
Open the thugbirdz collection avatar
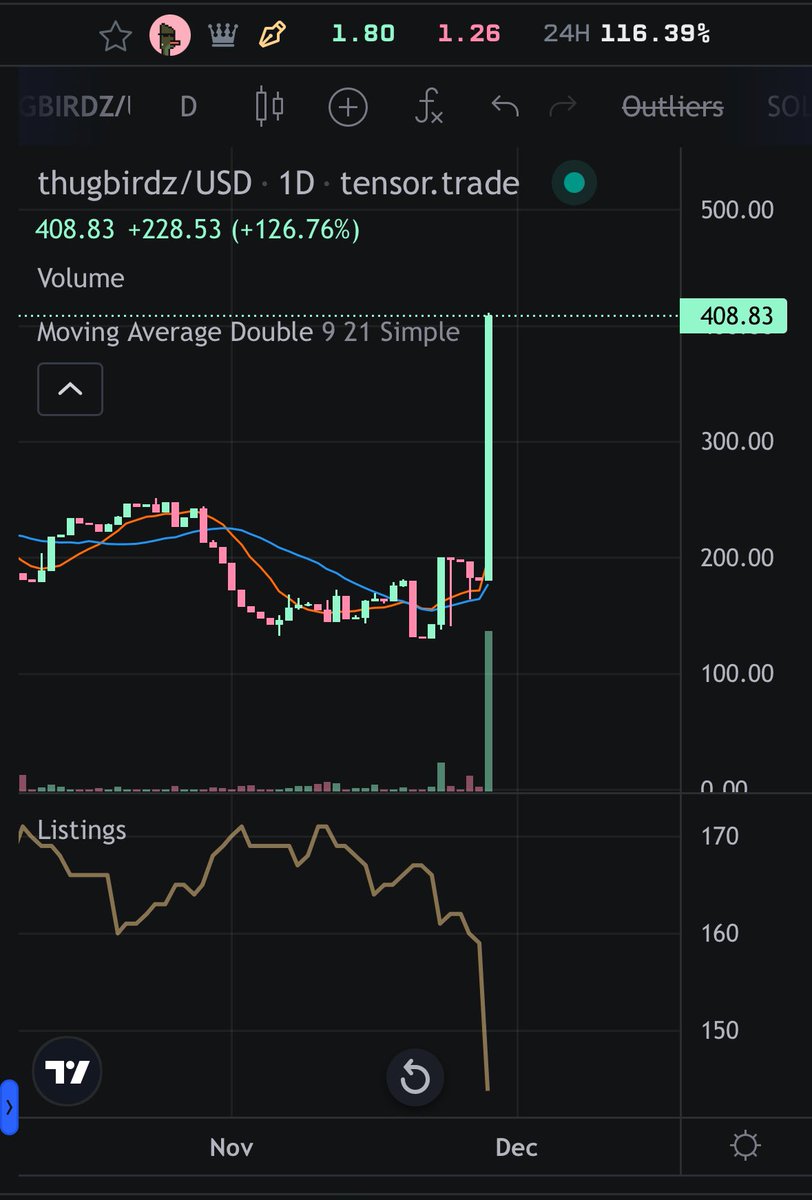(x=170, y=37)
